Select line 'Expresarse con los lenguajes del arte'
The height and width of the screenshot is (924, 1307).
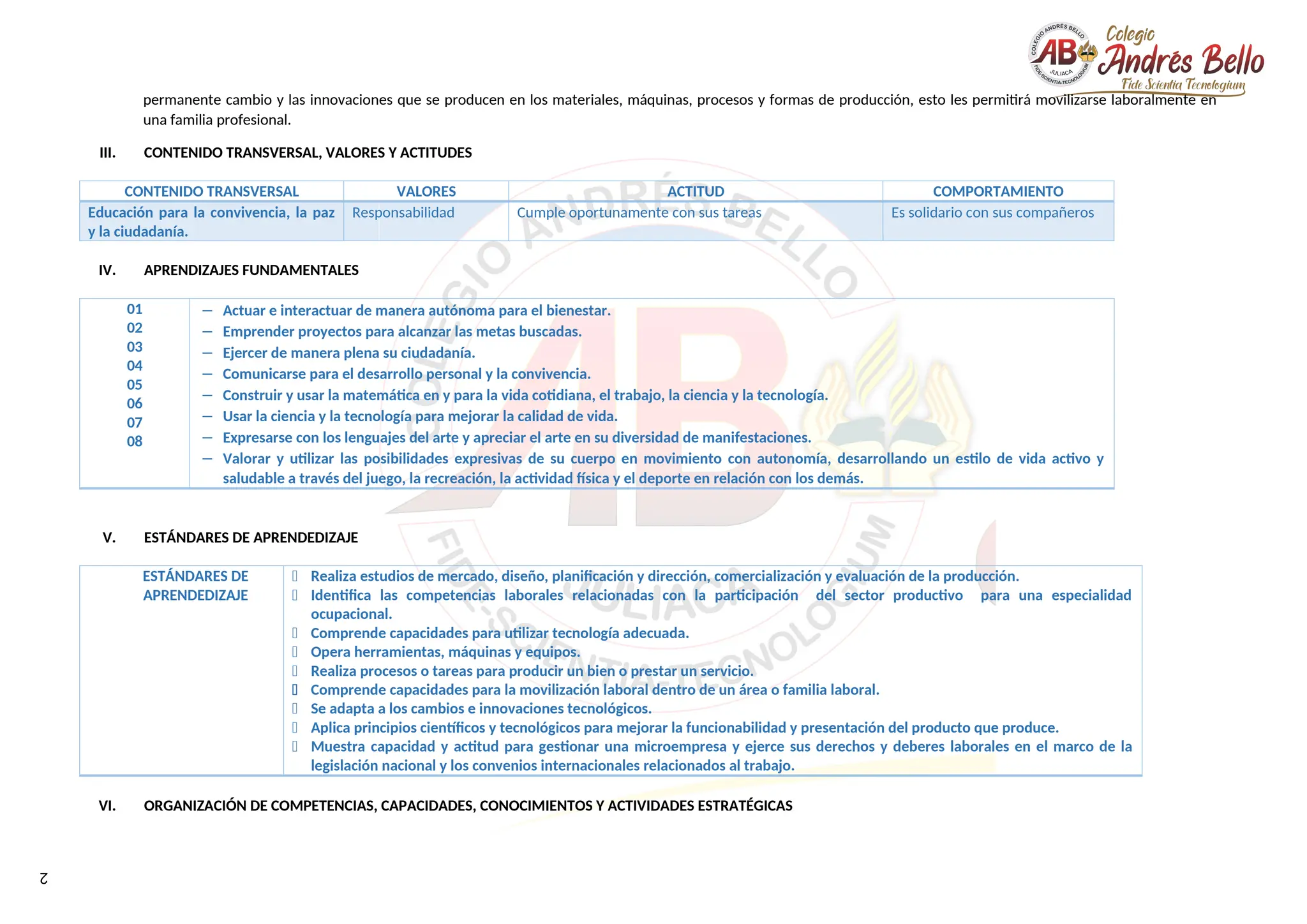coord(517,438)
